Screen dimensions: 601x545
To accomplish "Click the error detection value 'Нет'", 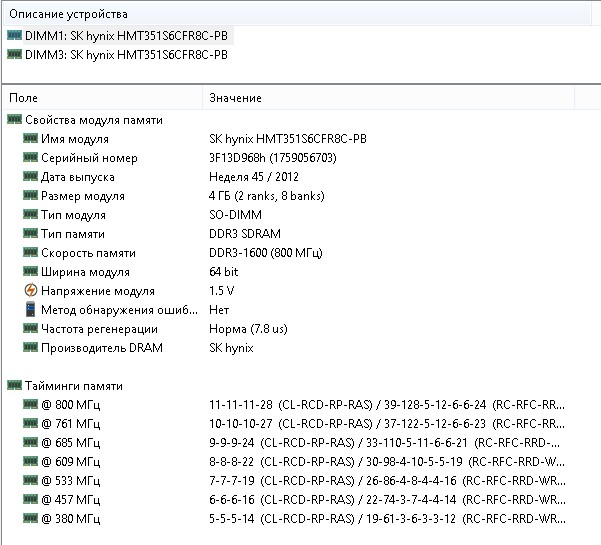I will 219,310.
